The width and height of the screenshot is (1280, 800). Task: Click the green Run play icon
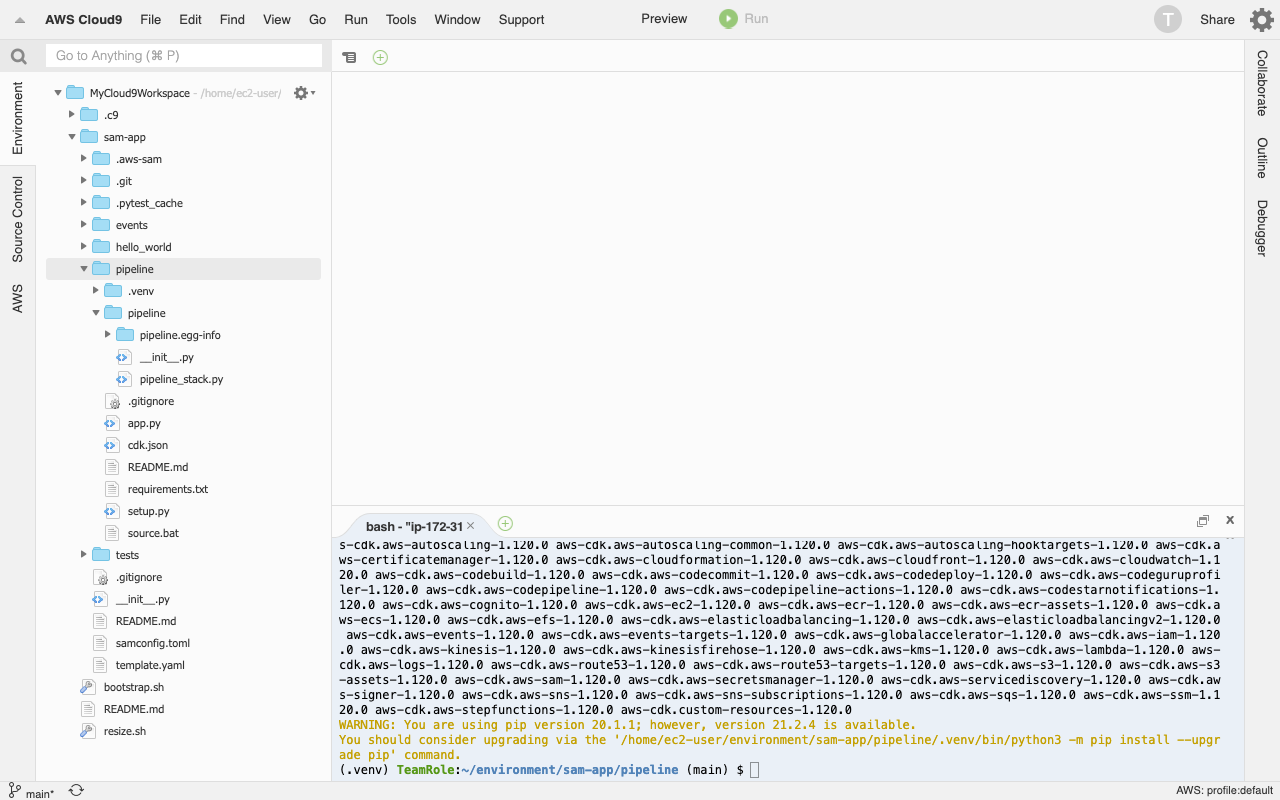point(728,19)
